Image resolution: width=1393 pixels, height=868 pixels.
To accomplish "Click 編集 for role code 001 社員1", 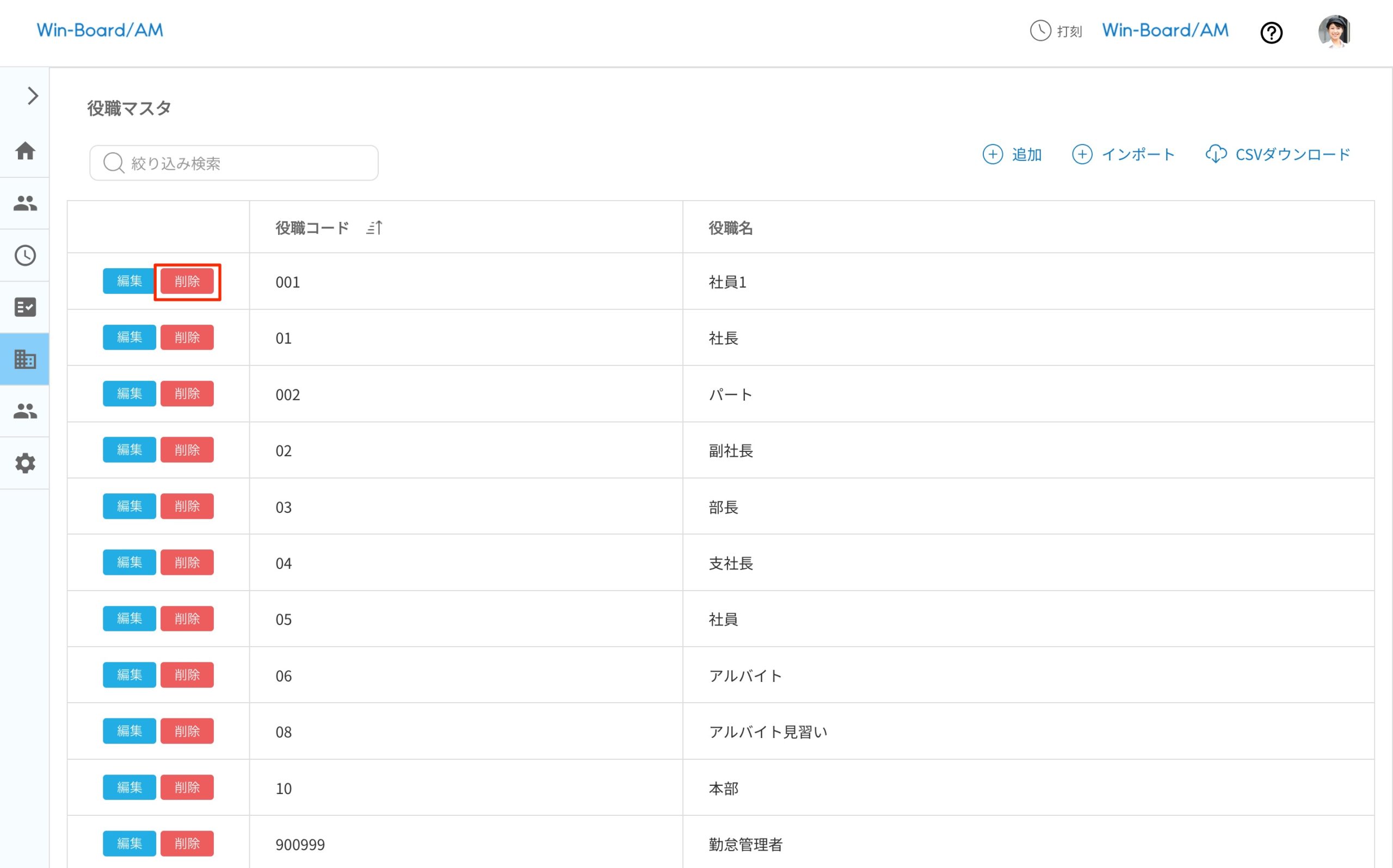I will (x=128, y=281).
